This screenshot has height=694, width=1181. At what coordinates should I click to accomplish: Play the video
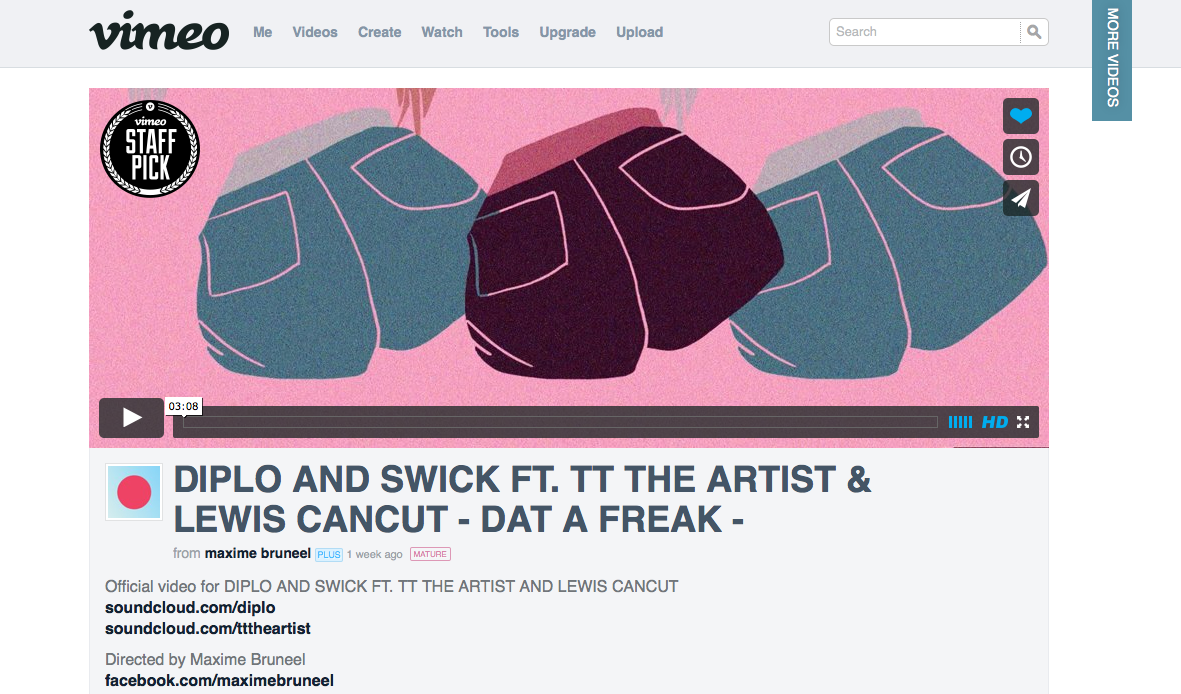pos(132,417)
